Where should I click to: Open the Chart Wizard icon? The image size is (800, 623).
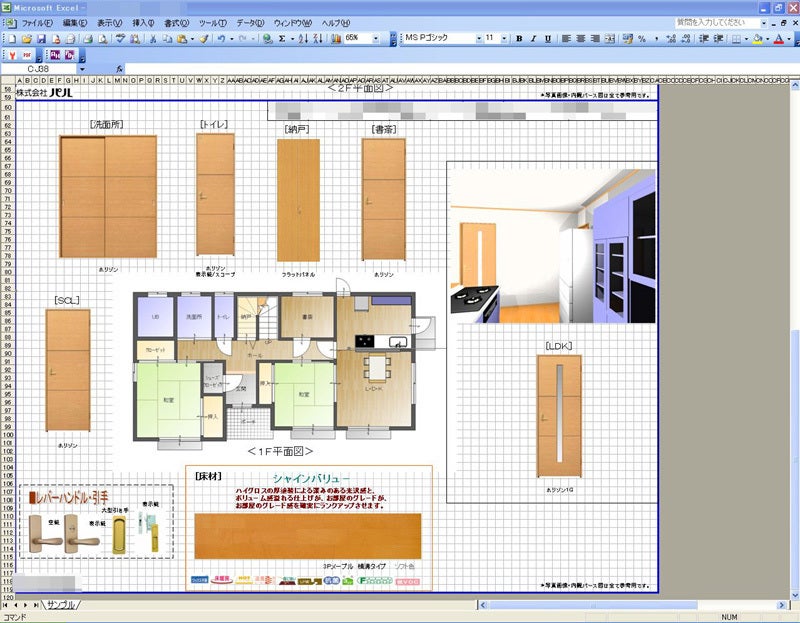click(x=334, y=39)
